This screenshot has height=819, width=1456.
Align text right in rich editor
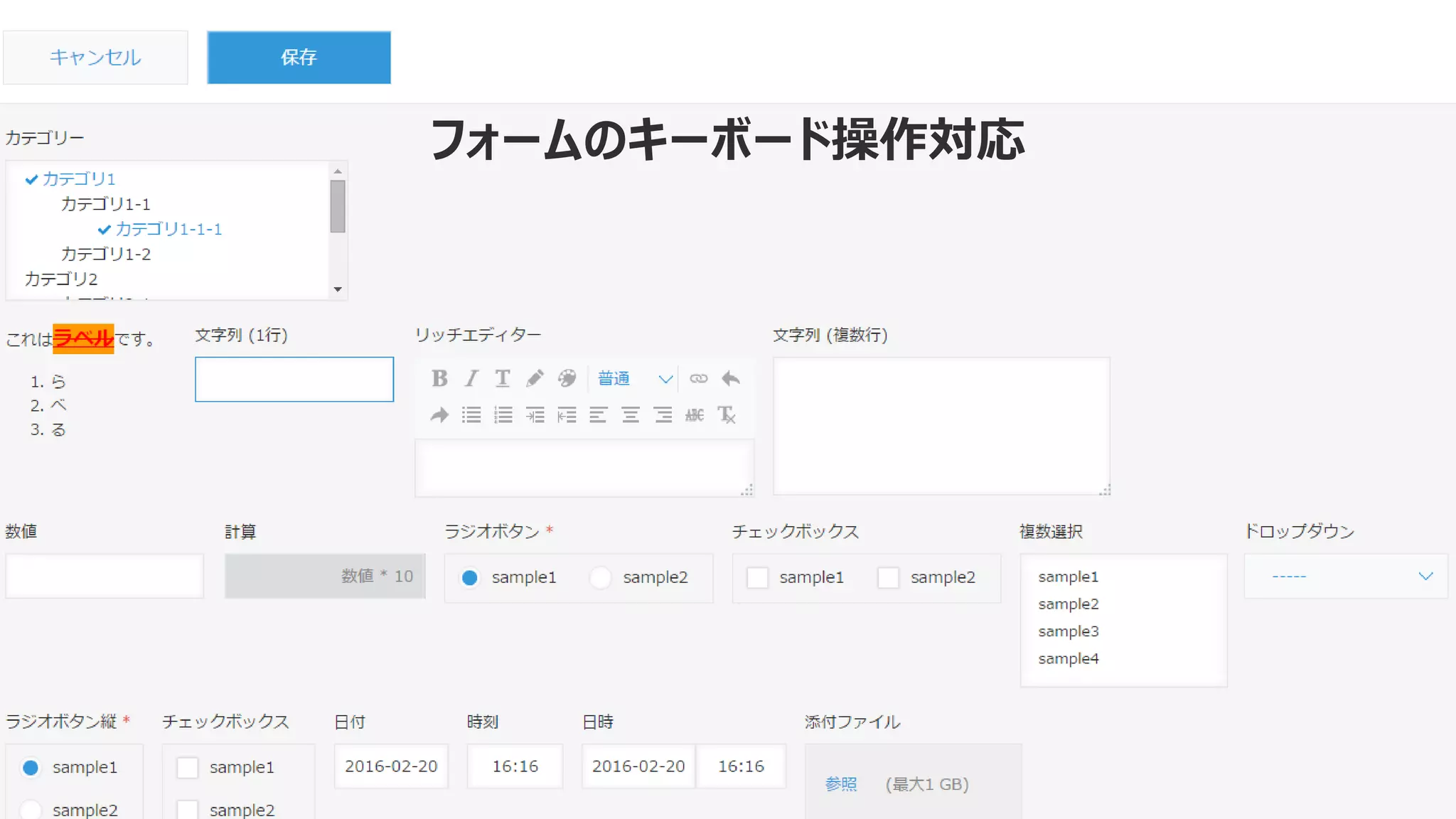click(663, 415)
